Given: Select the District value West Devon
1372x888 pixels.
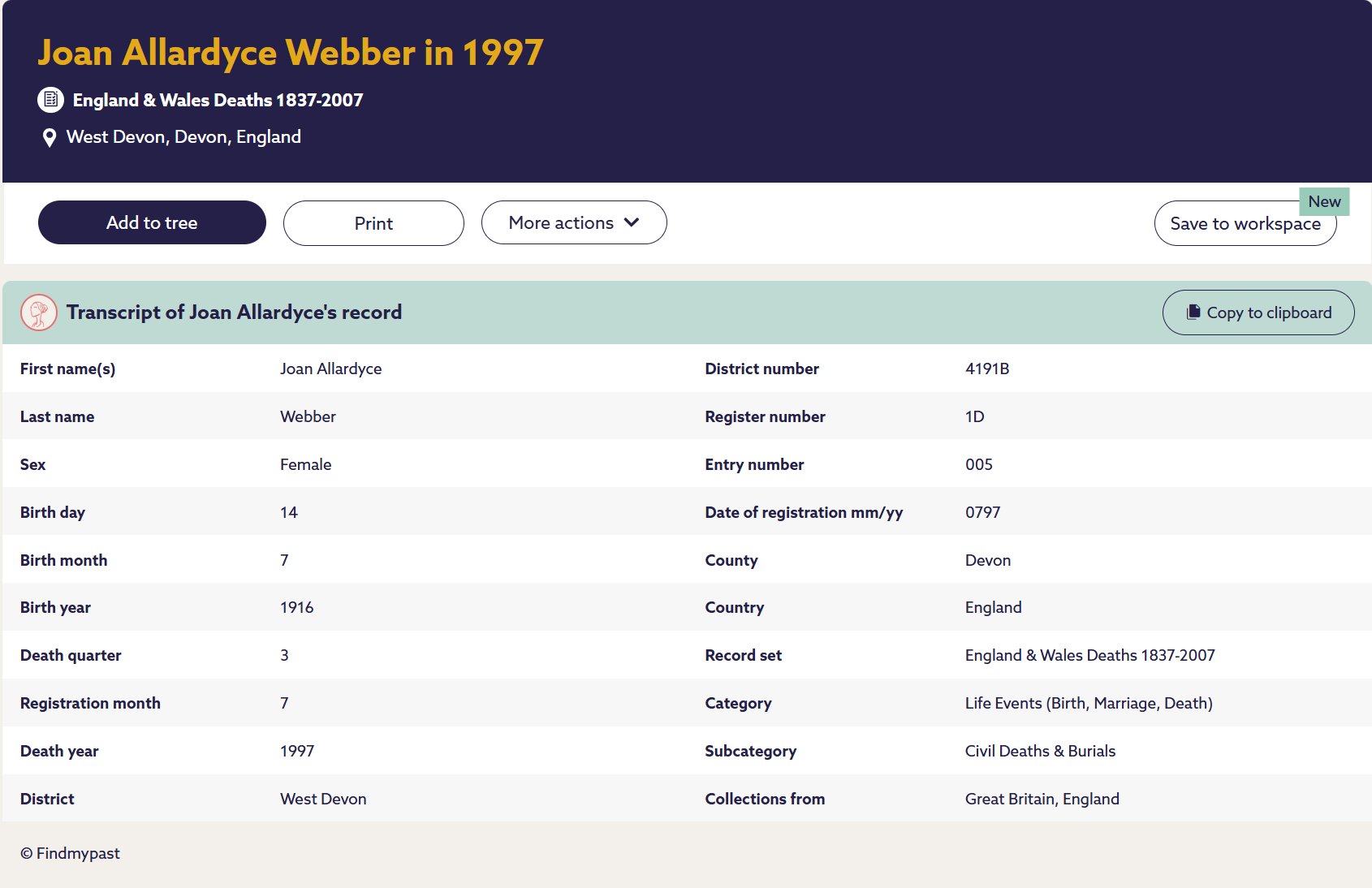Looking at the screenshot, I should (x=323, y=799).
